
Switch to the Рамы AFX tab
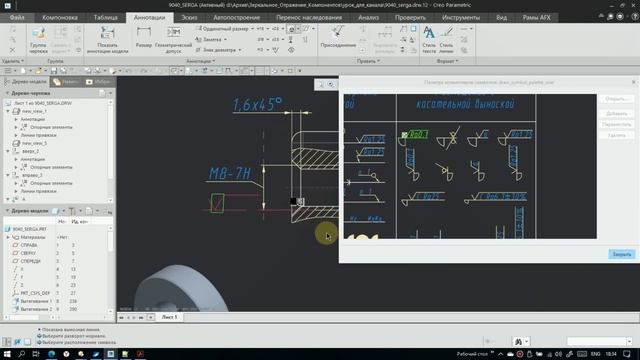pyautogui.click(x=536, y=18)
